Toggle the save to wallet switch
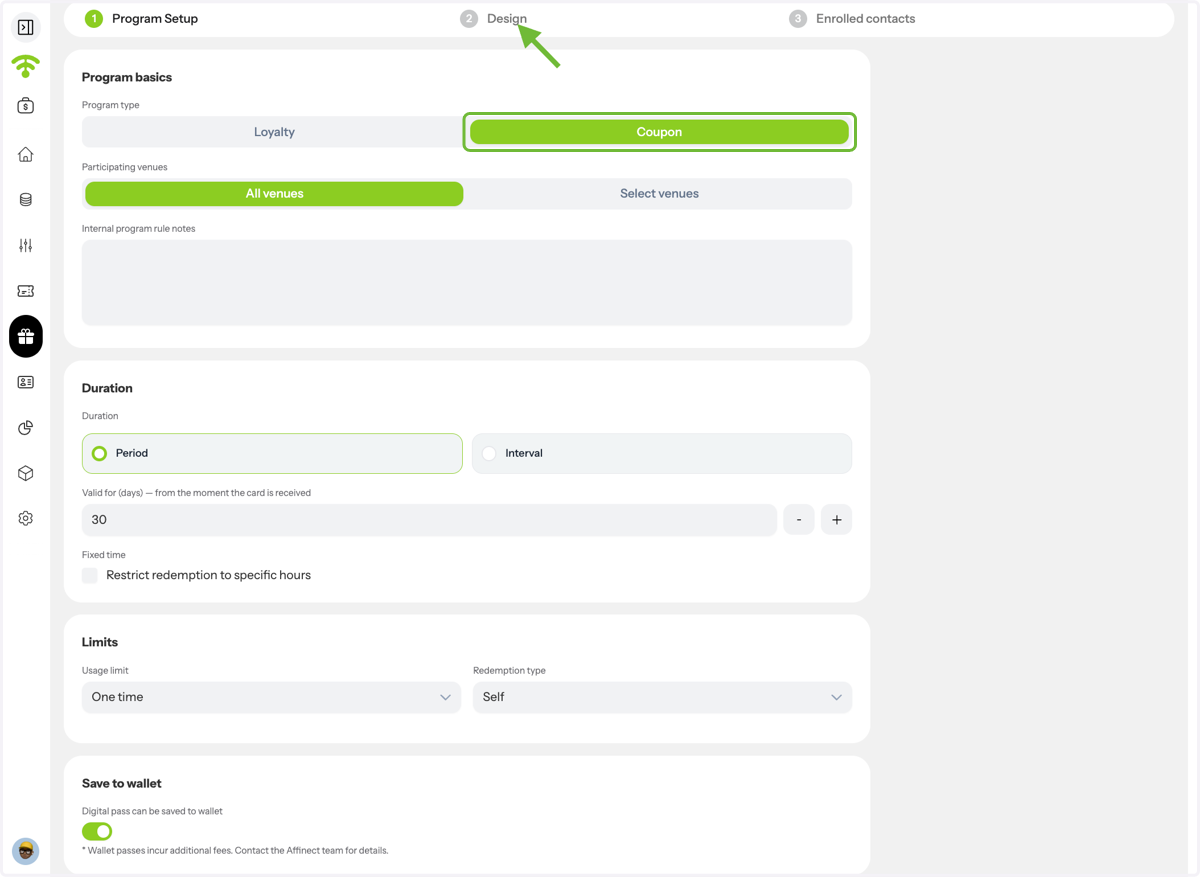Image resolution: width=1200 pixels, height=877 pixels. coord(97,831)
